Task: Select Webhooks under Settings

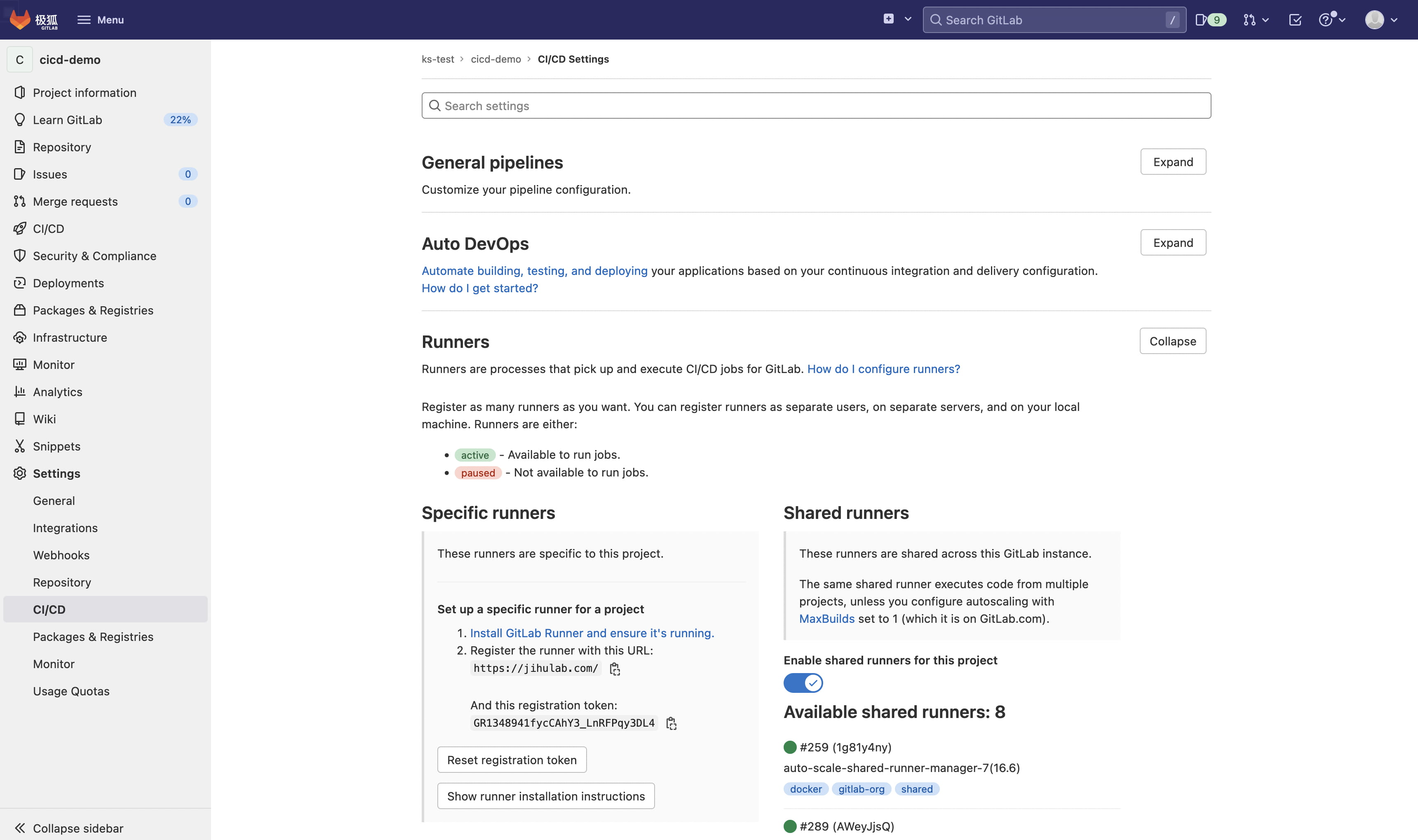Action: pos(61,555)
